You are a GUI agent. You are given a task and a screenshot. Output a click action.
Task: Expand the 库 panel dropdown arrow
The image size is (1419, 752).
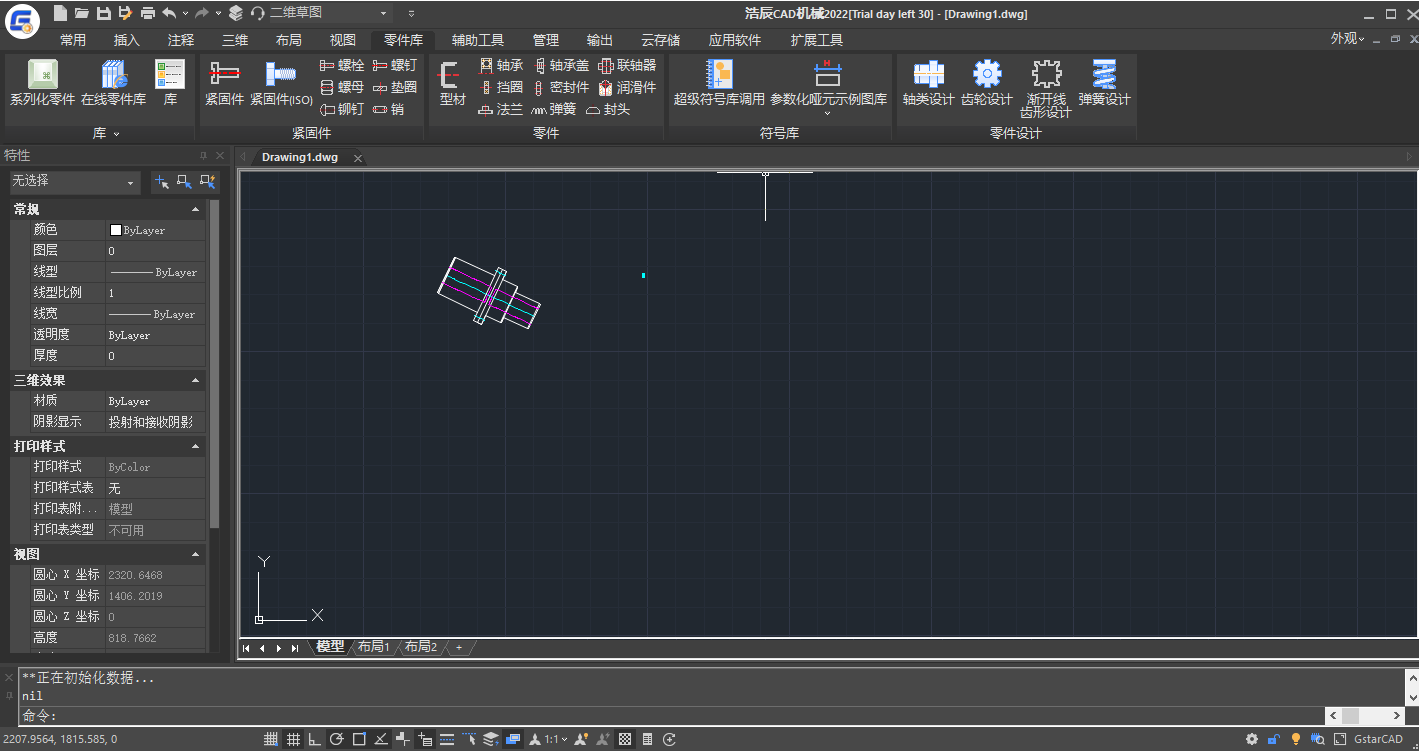click(116, 134)
